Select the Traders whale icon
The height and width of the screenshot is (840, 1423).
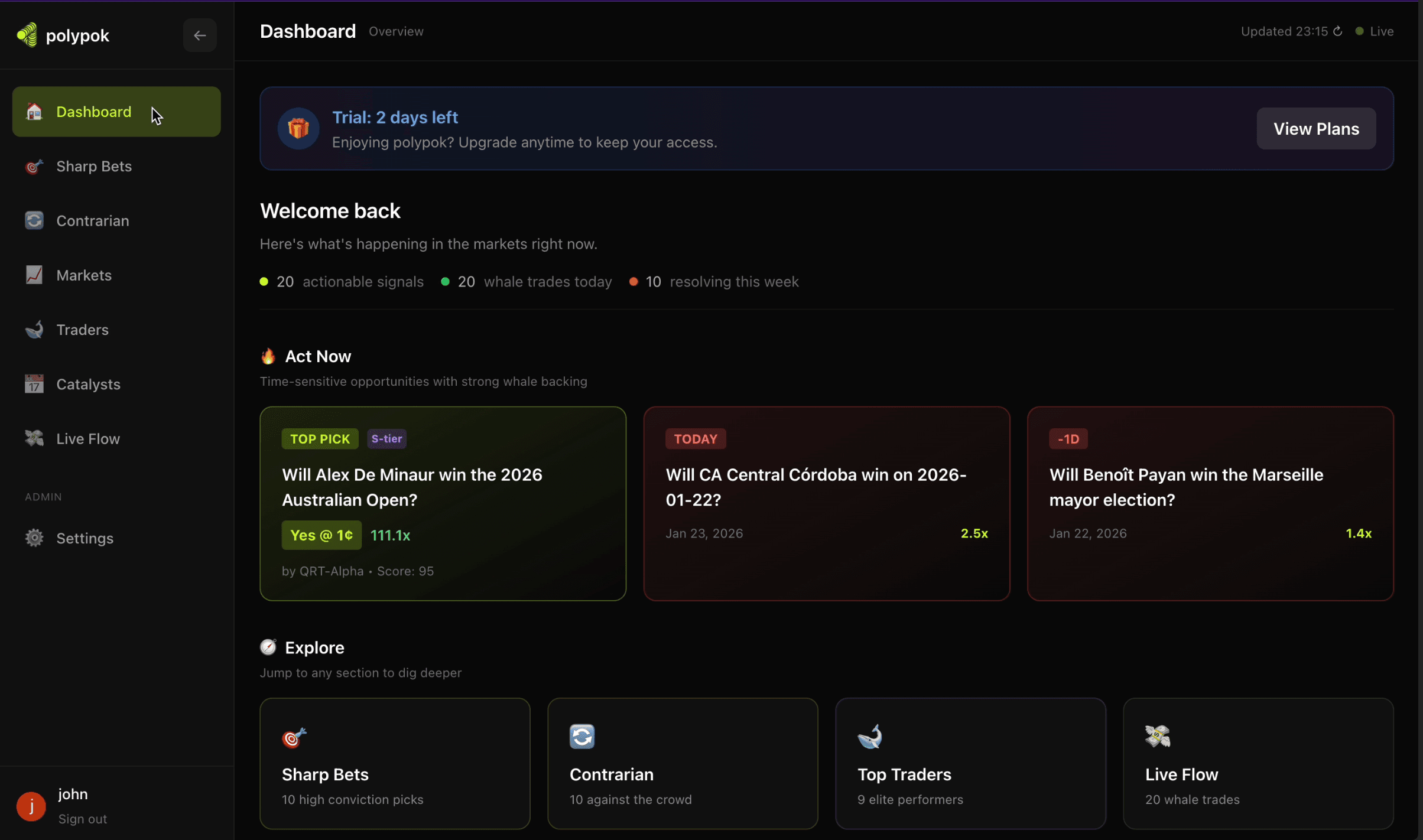click(34, 329)
